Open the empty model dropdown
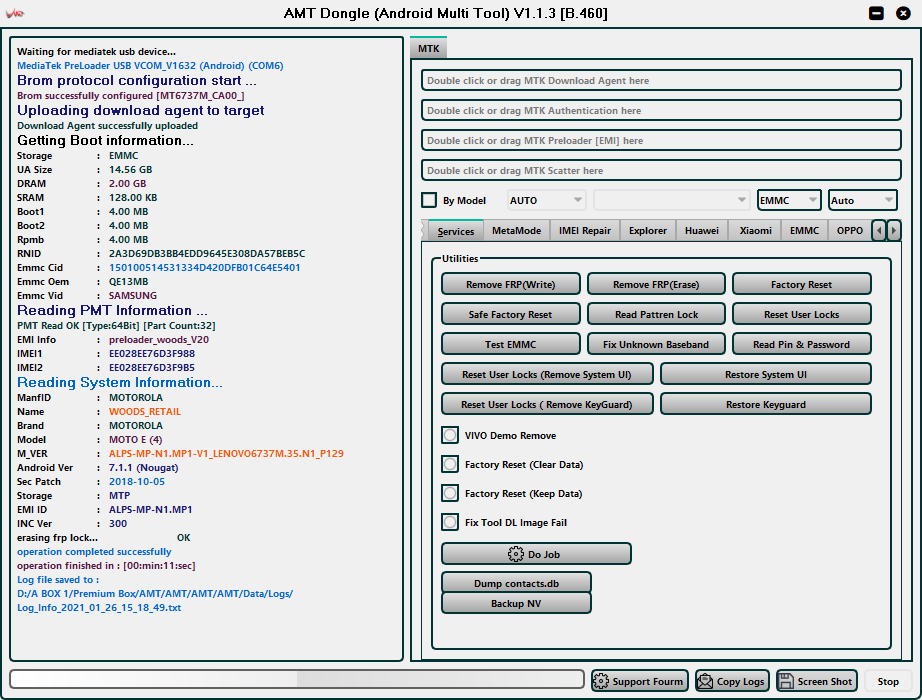 [x=672, y=201]
